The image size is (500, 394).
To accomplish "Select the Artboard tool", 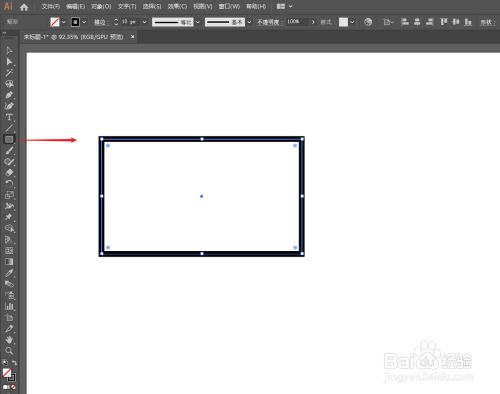I will [9, 317].
